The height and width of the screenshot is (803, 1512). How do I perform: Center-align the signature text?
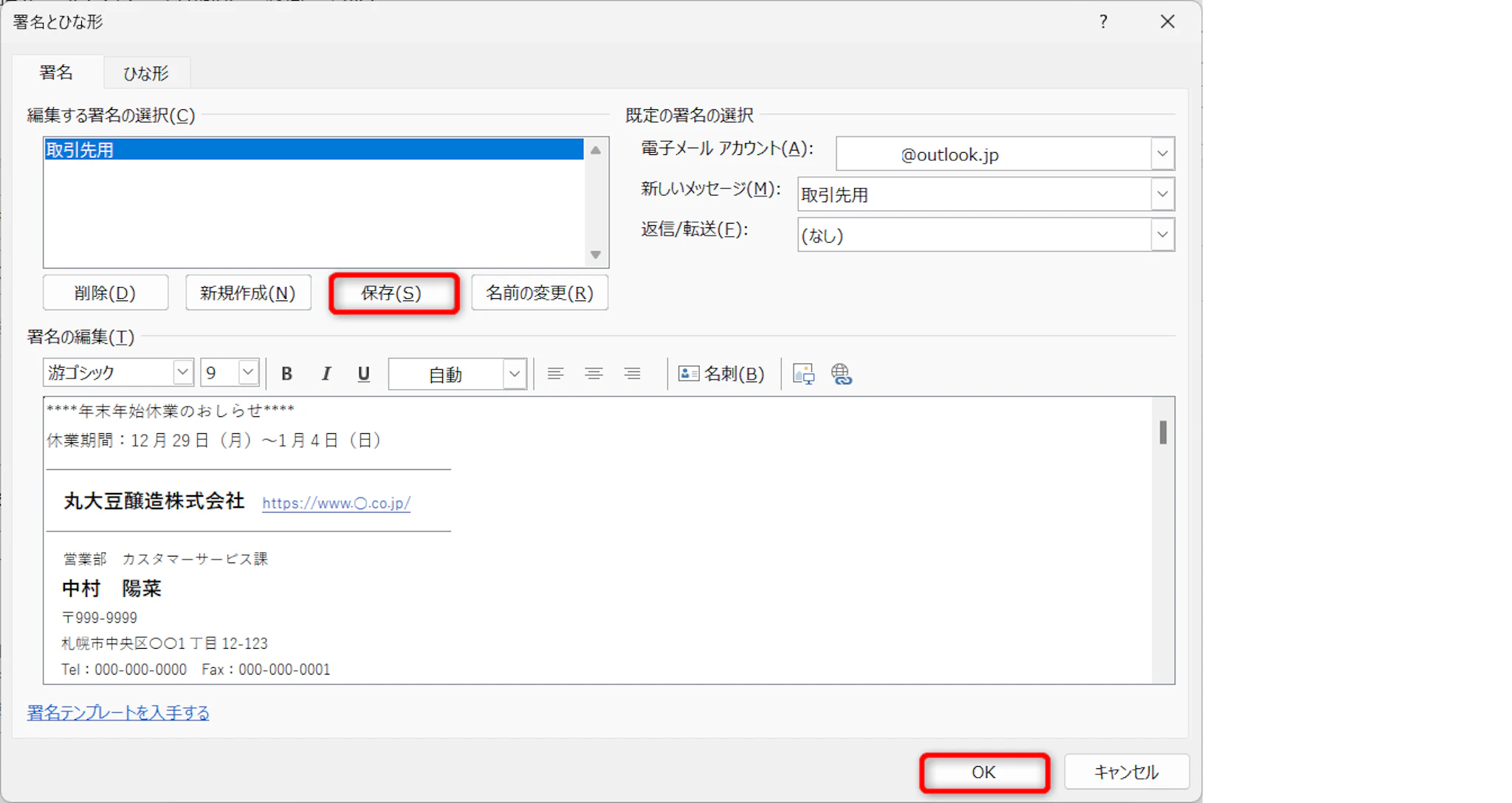click(594, 374)
